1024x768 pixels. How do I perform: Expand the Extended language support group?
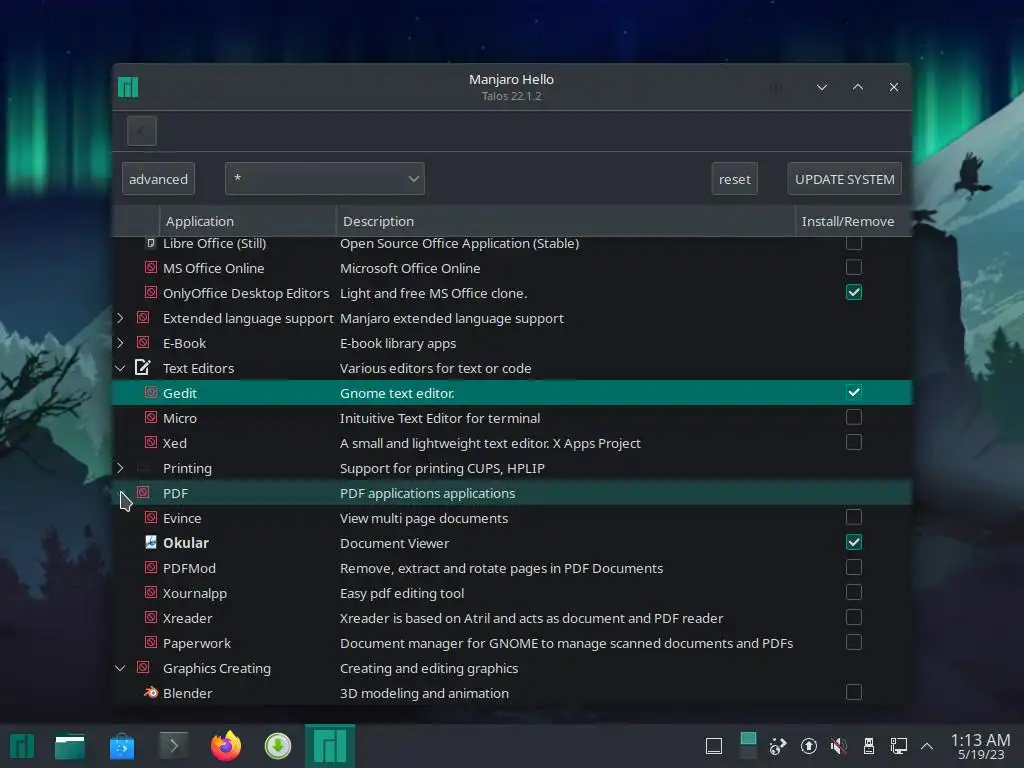(x=120, y=318)
